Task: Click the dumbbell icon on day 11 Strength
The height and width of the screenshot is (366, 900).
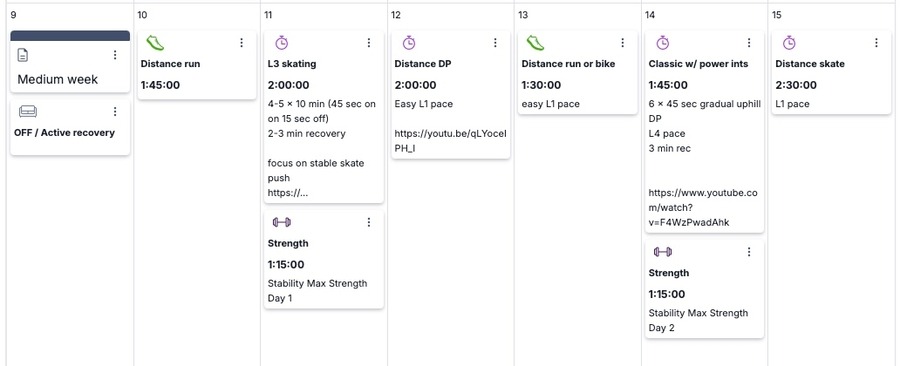Action: coord(281,222)
